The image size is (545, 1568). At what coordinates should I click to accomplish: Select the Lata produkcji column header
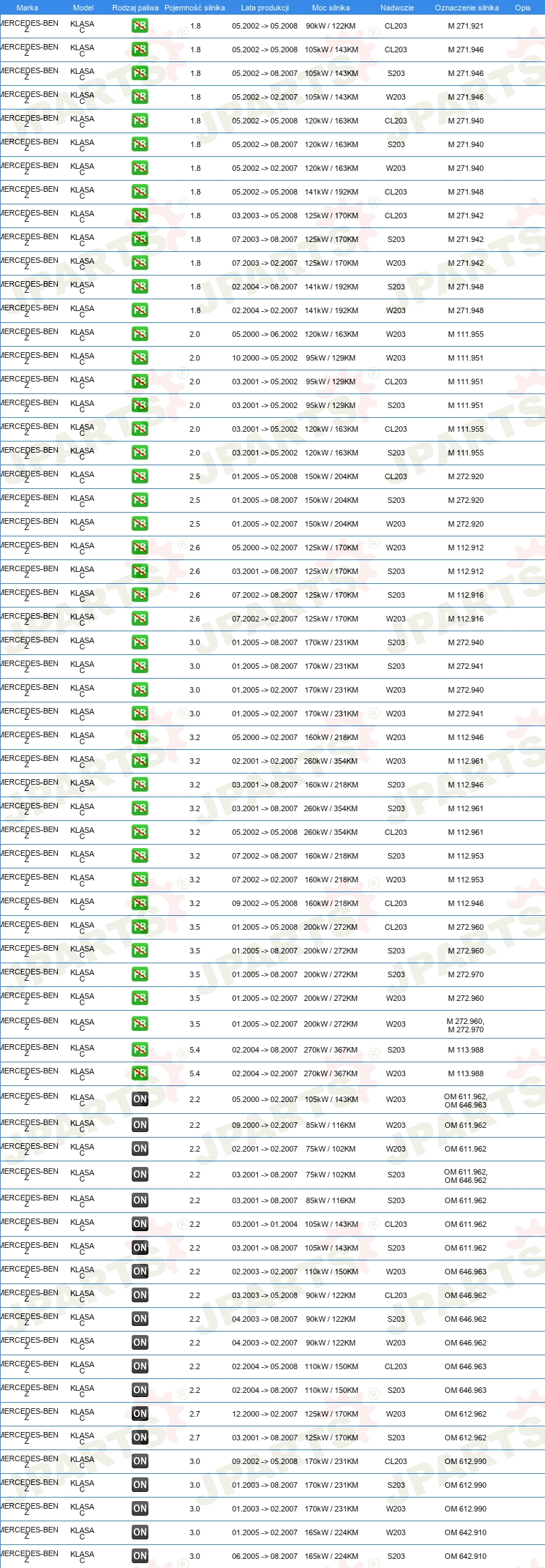[x=265, y=8]
